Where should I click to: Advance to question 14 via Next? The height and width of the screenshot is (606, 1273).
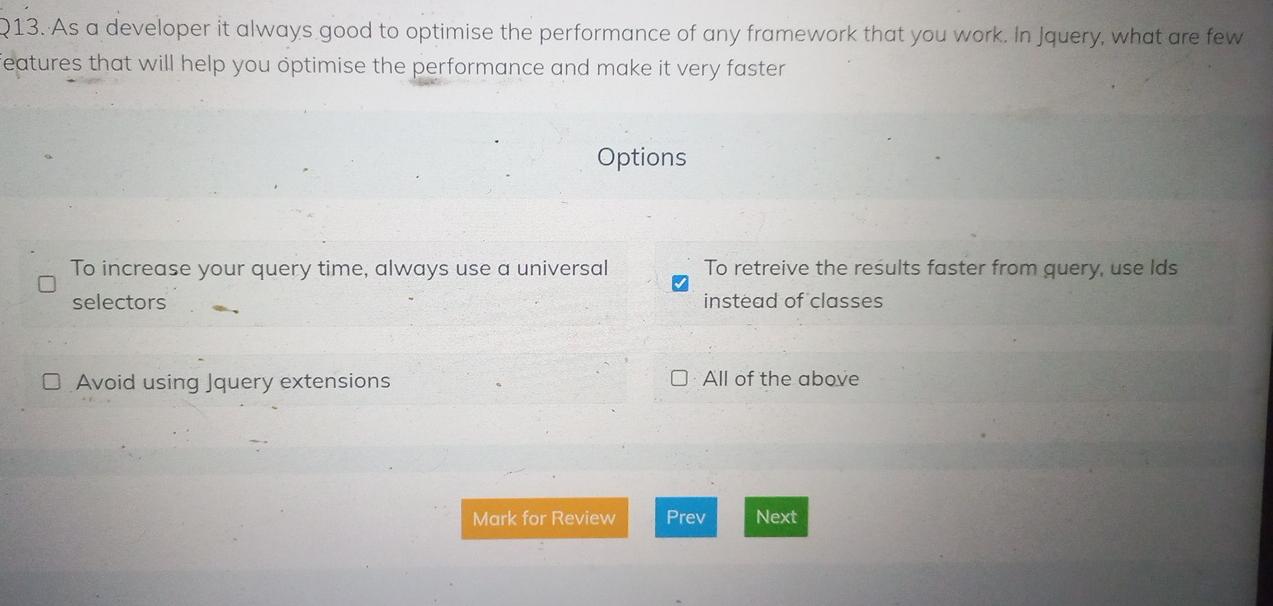775,516
